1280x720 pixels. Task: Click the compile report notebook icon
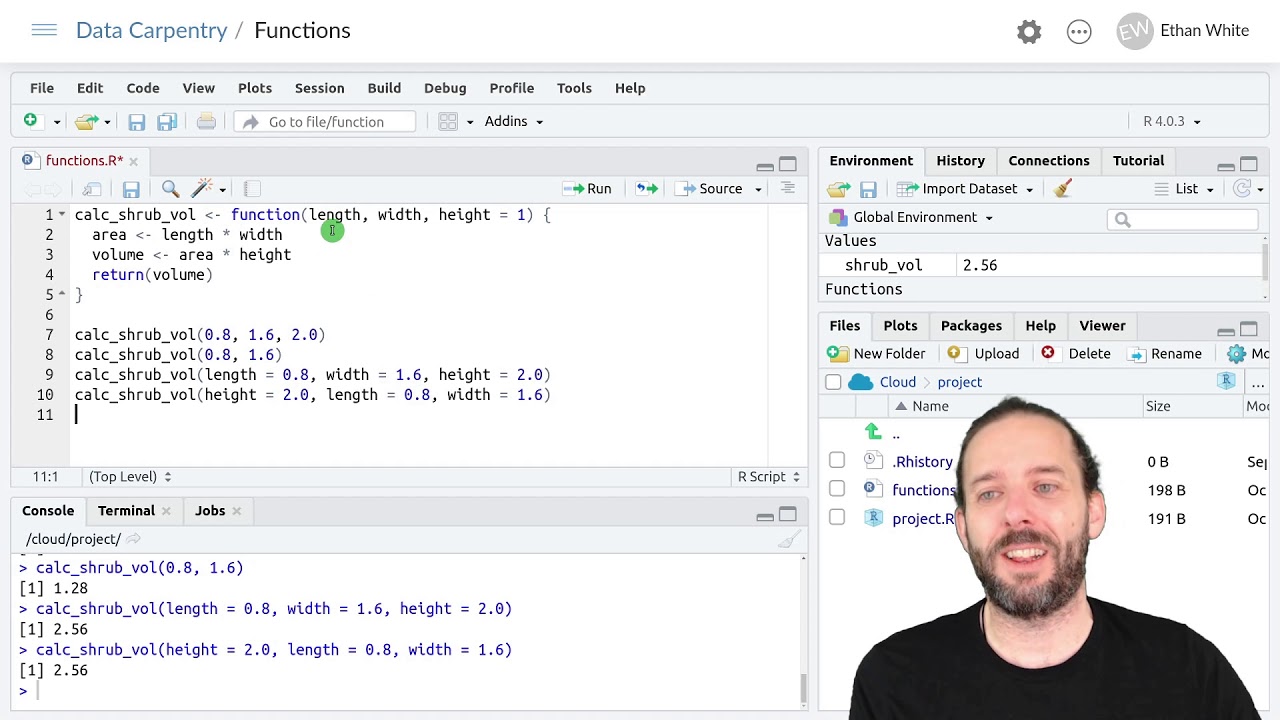(252, 188)
